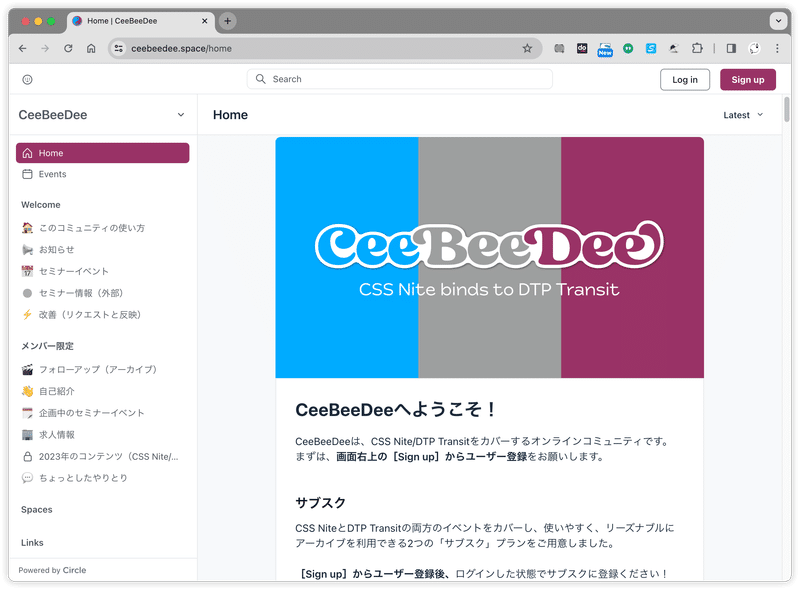The height and width of the screenshot is (590, 800).
Task: Open Chrome three-dot menu
Action: [777, 48]
